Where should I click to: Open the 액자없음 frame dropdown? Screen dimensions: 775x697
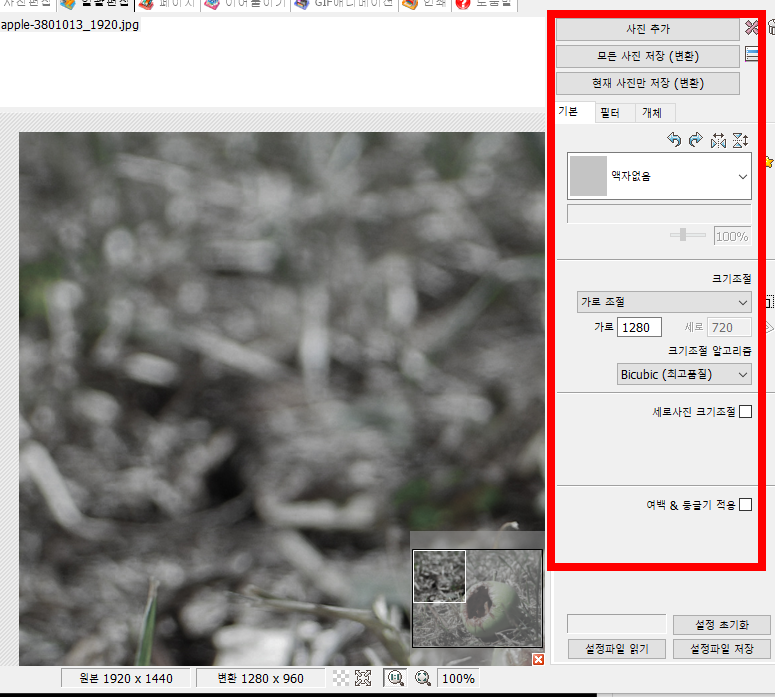click(659, 176)
